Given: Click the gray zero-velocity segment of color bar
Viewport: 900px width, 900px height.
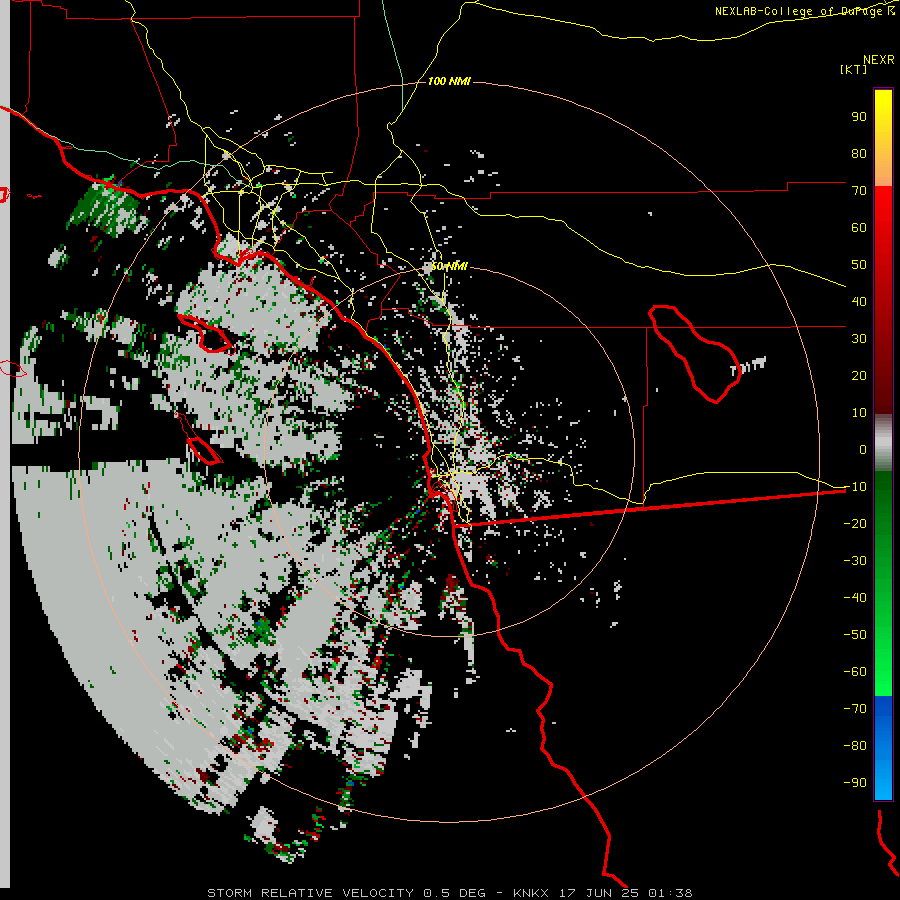Looking at the screenshot, I should (x=883, y=443).
